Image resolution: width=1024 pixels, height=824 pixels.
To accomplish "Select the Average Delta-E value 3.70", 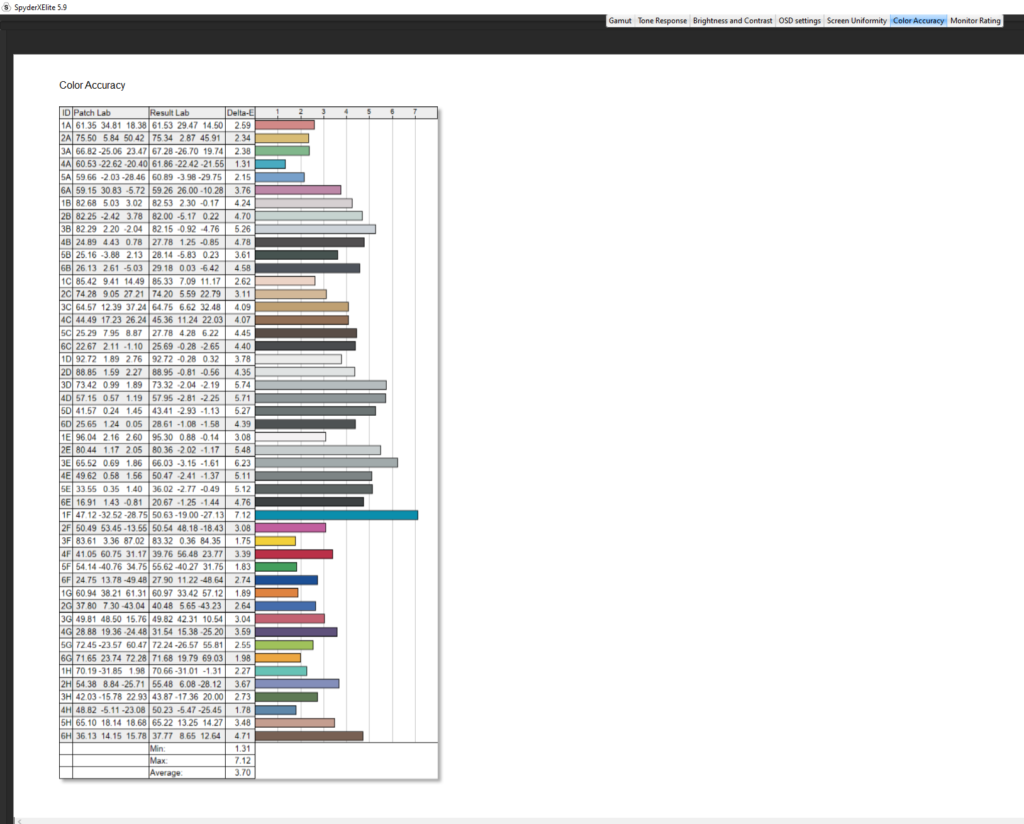I will [x=240, y=773].
